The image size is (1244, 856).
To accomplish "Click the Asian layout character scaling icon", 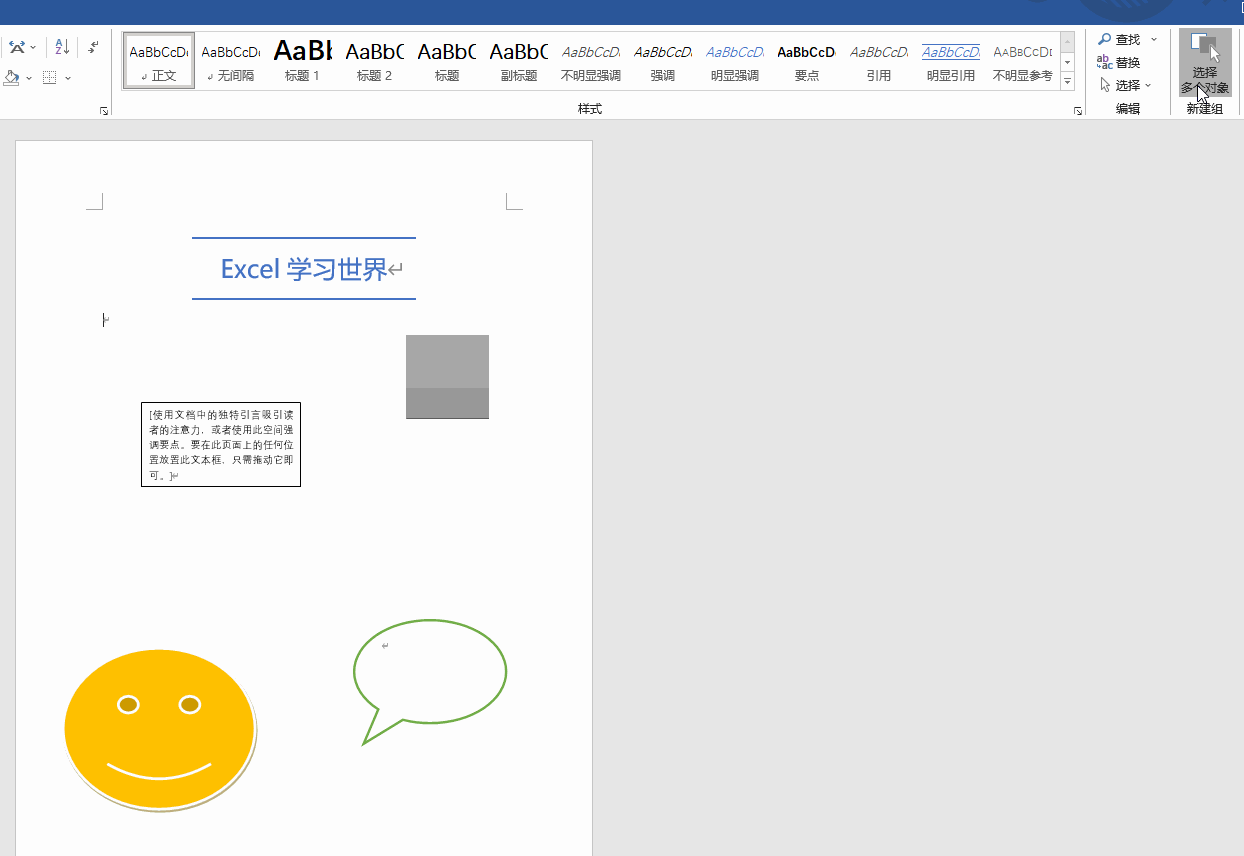I will (x=16, y=47).
